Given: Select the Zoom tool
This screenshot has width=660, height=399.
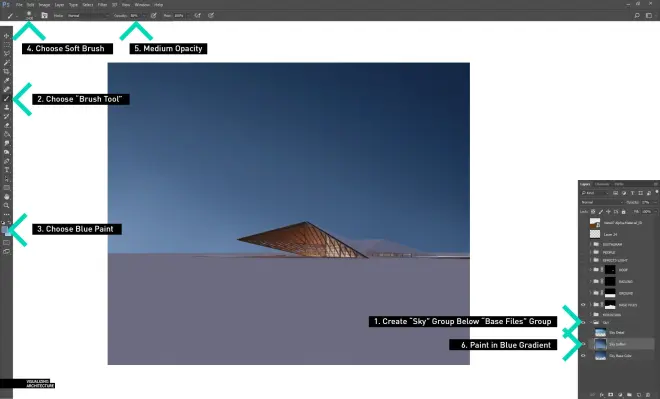Looking at the screenshot, I should coord(6,205).
